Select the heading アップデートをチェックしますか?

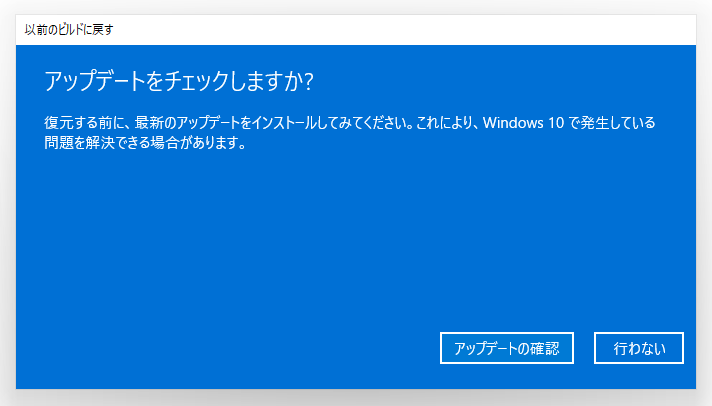[179, 81]
